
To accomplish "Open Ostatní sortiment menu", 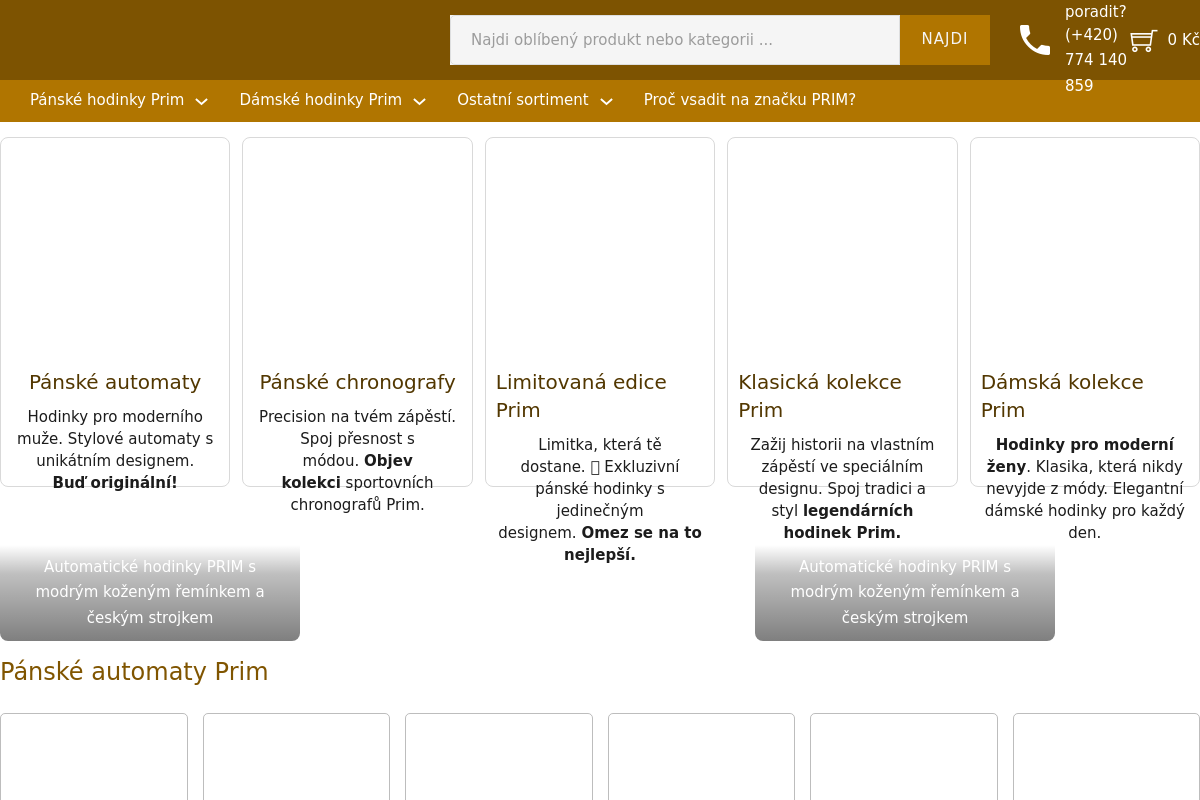I will 523,100.
